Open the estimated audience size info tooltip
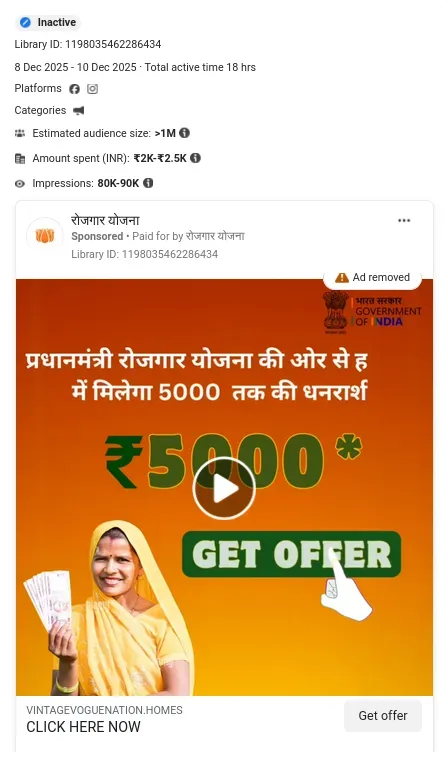 [185, 133]
